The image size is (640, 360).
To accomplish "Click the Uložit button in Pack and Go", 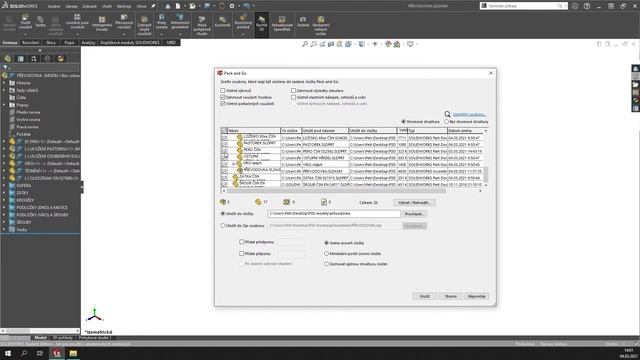I will (x=424, y=296).
